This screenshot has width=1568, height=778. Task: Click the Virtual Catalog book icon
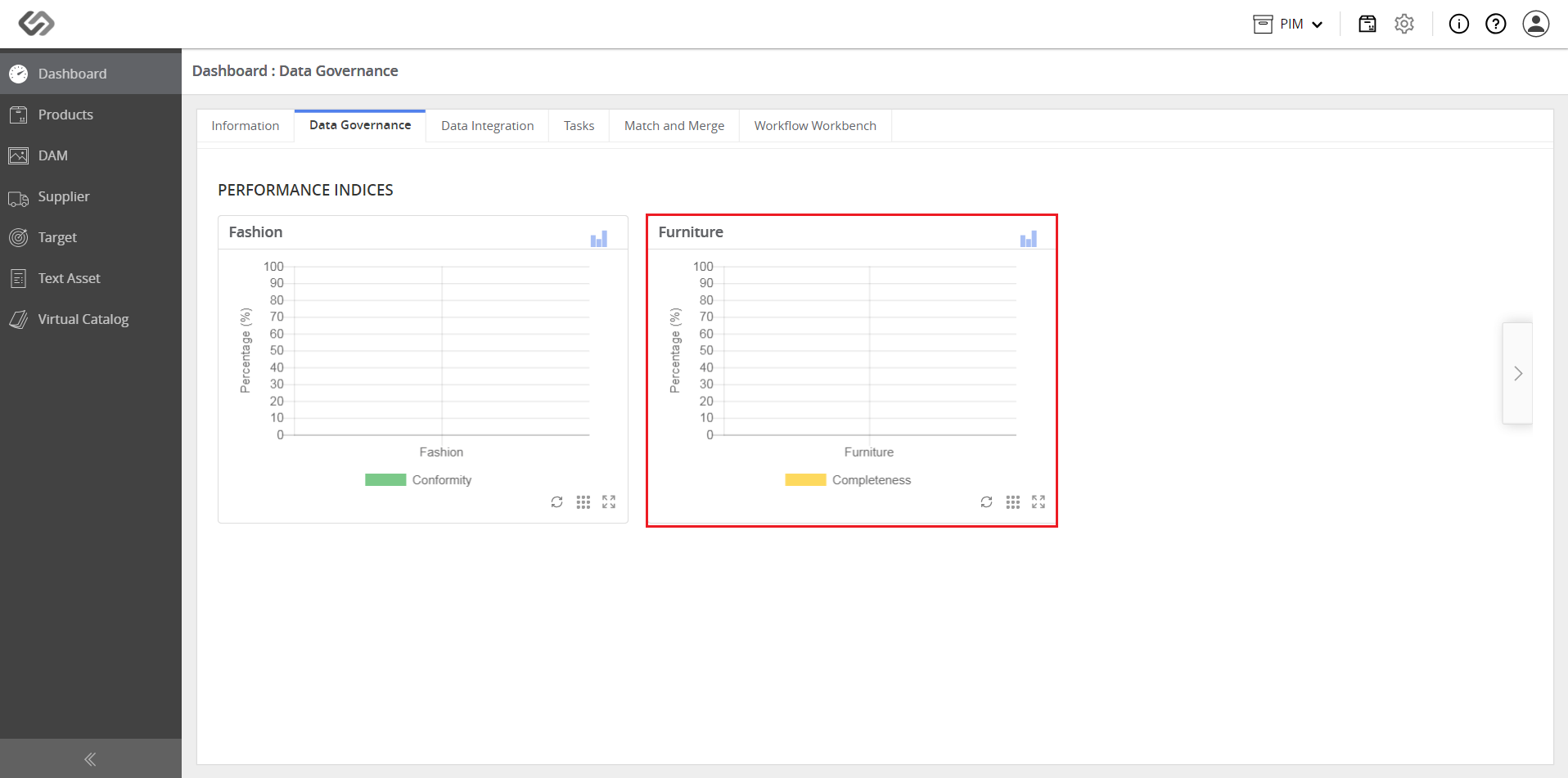pos(19,319)
